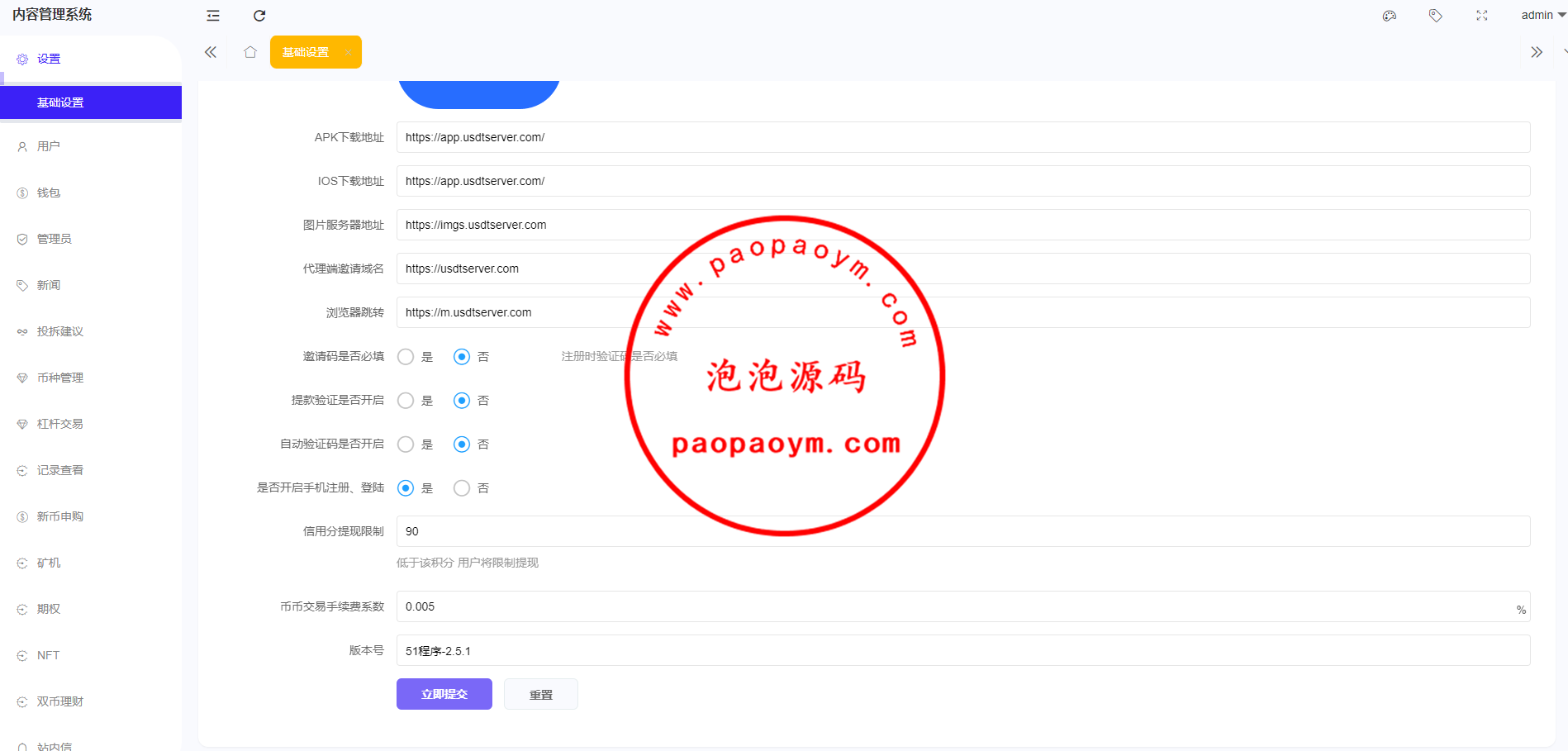
Task: Select 否 for 是否开启手机注册、登陆
Action: click(462, 488)
